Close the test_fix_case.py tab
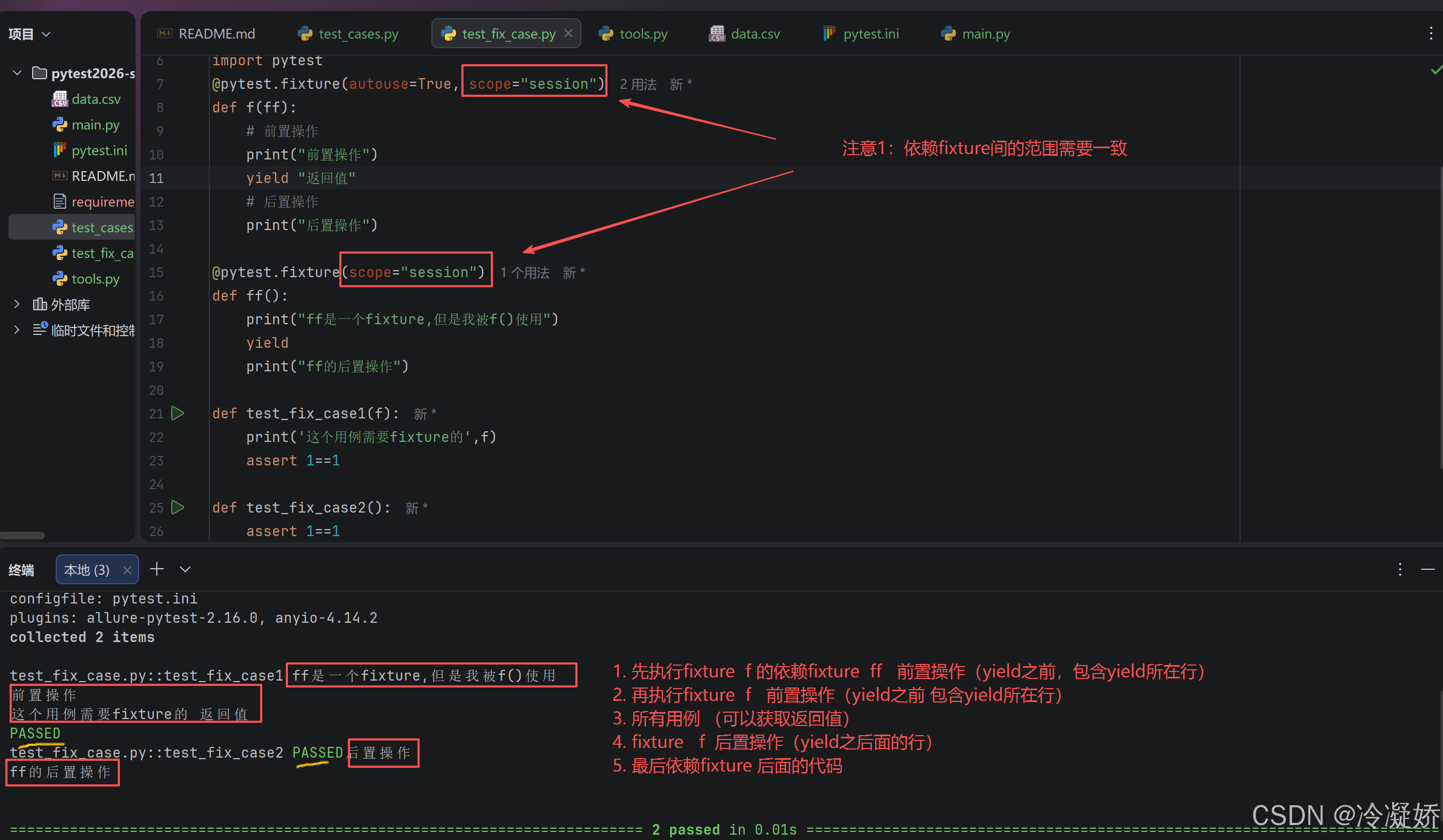 pos(568,33)
